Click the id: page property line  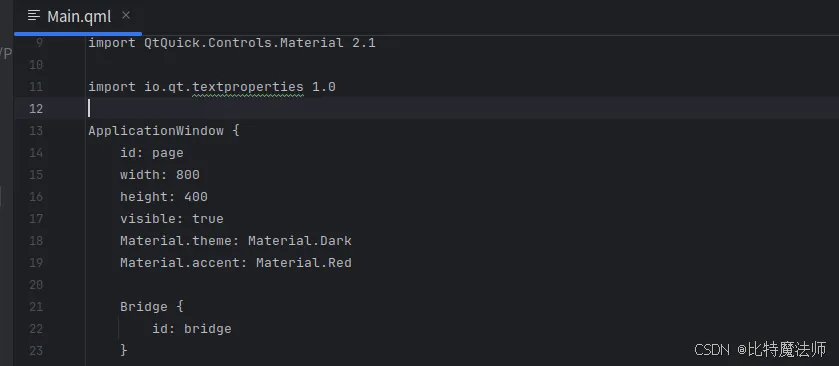point(151,153)
